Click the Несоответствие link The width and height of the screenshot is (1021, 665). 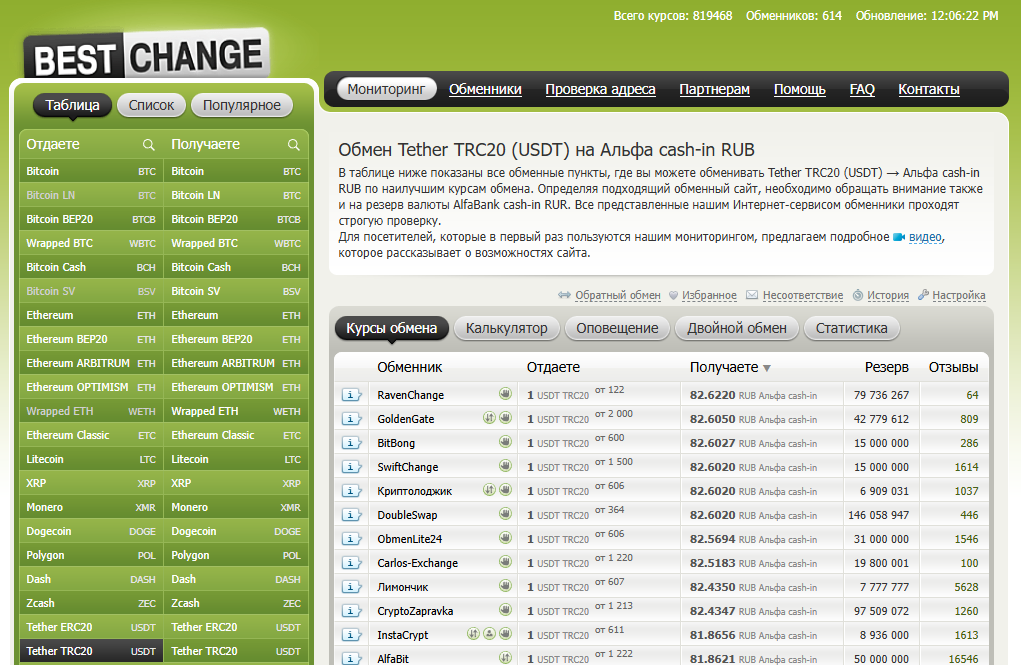point(803,295)
